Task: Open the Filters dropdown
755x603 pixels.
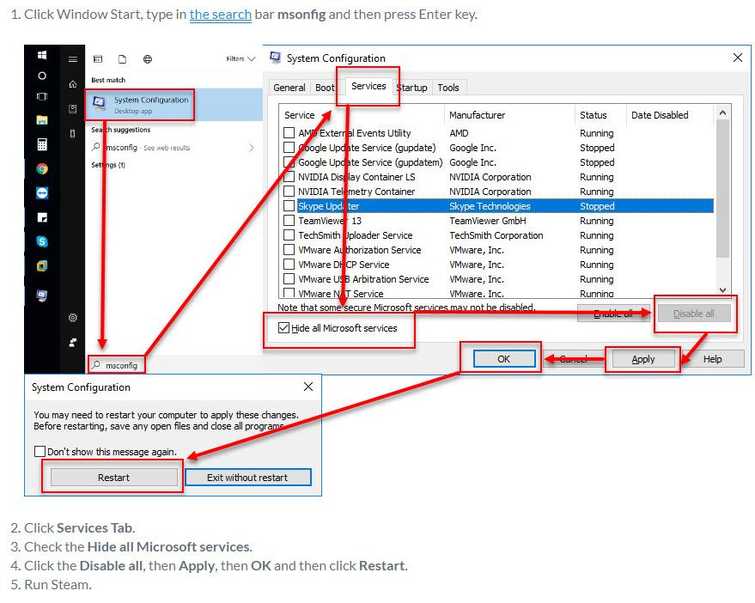Action: point(240,59)
